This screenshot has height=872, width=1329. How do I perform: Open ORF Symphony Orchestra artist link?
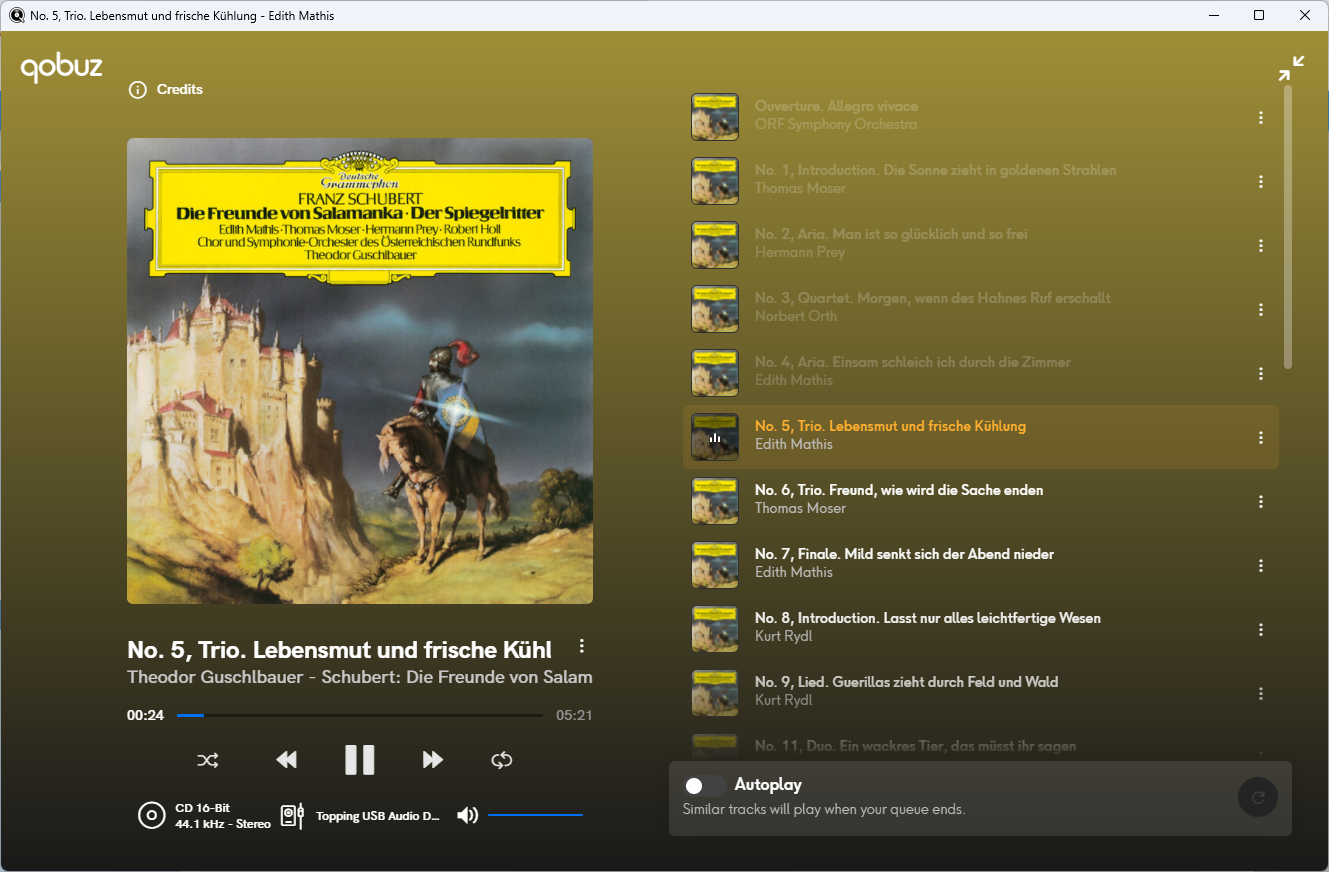click(x=836, y=125)
